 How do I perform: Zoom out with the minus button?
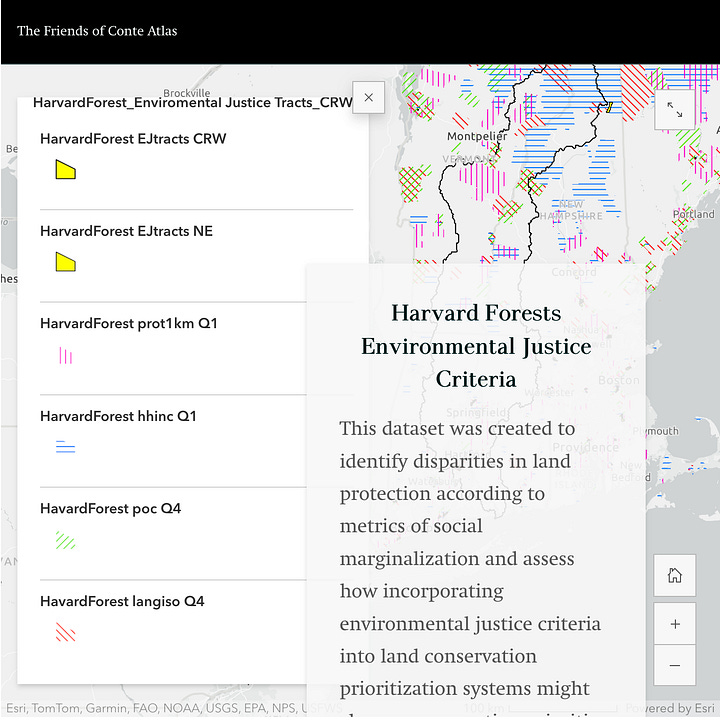[674, 665]
